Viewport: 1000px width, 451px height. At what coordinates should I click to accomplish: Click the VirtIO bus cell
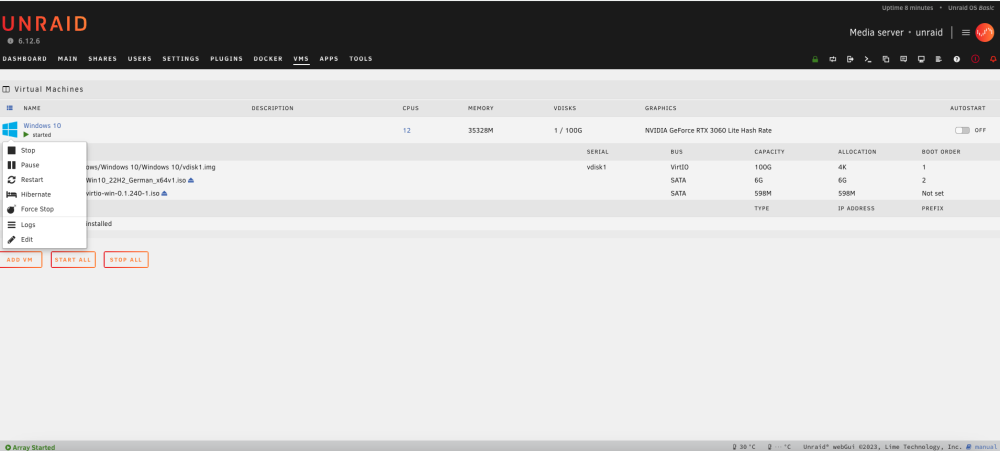pos(682,167)
